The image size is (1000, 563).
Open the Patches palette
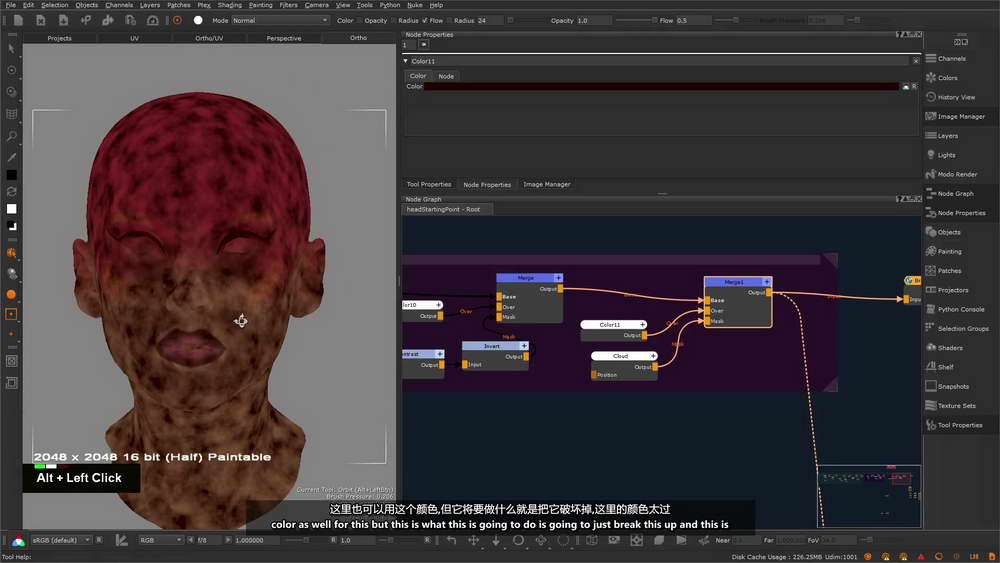pyautogui.click(x=949, y=270)
